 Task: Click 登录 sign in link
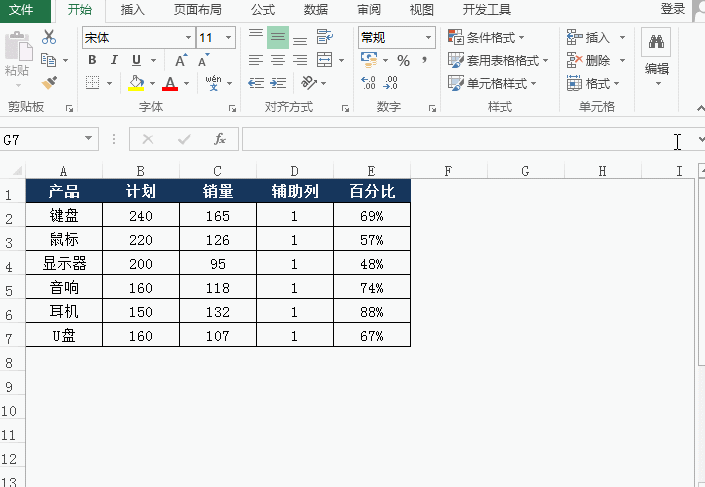(x=673, y=9)
